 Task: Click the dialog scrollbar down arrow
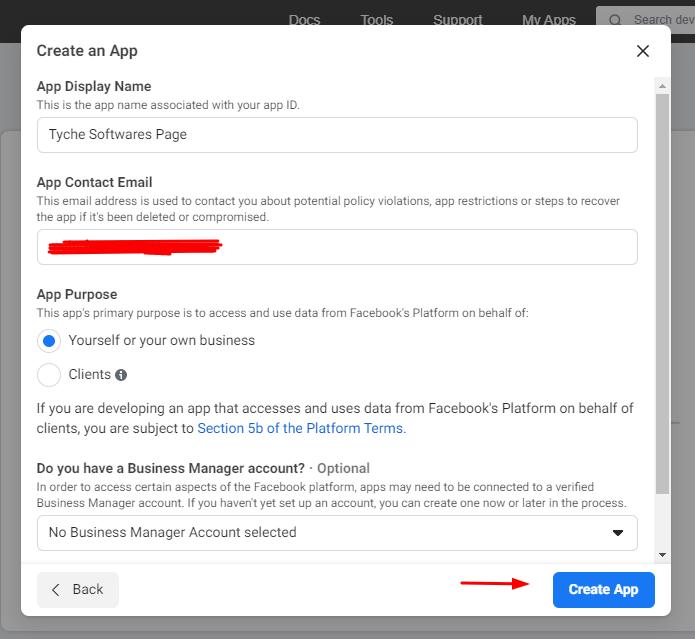662,555
